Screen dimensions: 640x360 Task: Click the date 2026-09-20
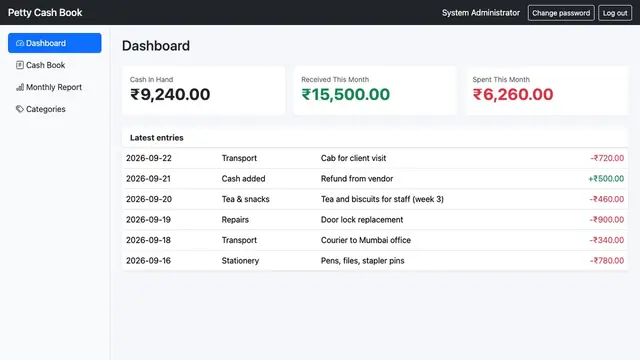149,199
